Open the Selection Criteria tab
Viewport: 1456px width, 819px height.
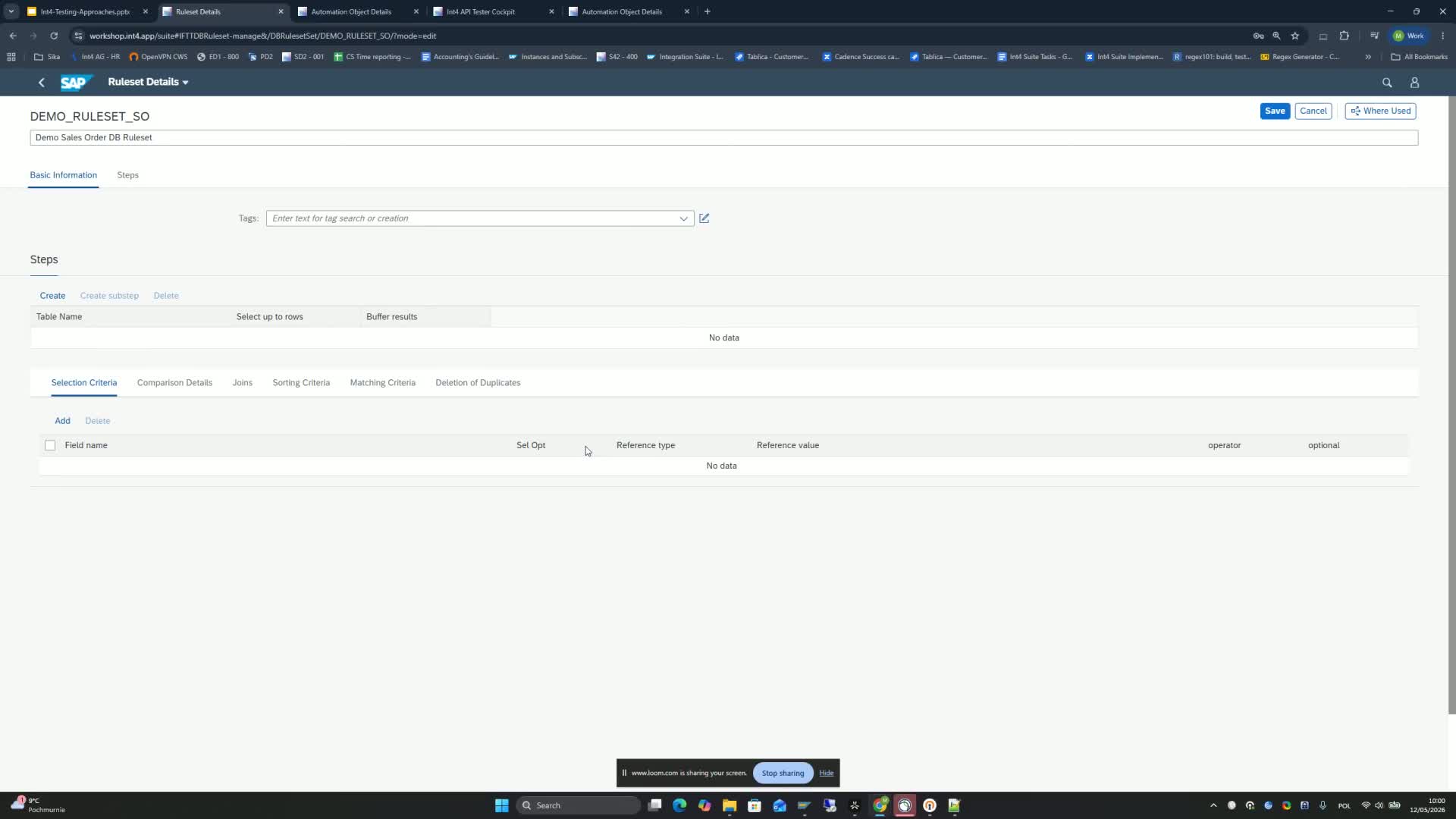coord(84,383)
